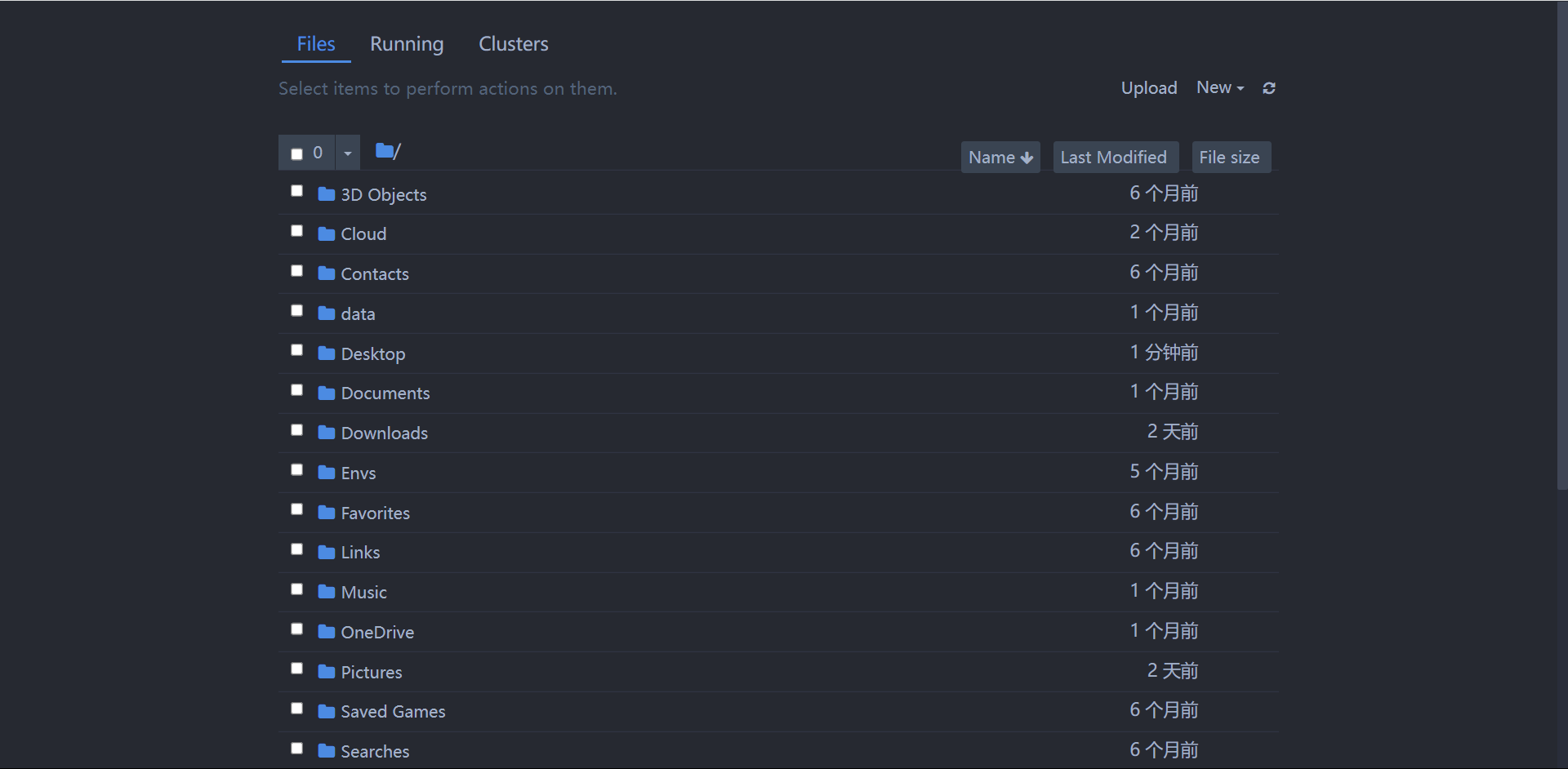Screen dimensions: 1568x769
Task: Tick the Downloads row checkbox
Action: point(297,430)
